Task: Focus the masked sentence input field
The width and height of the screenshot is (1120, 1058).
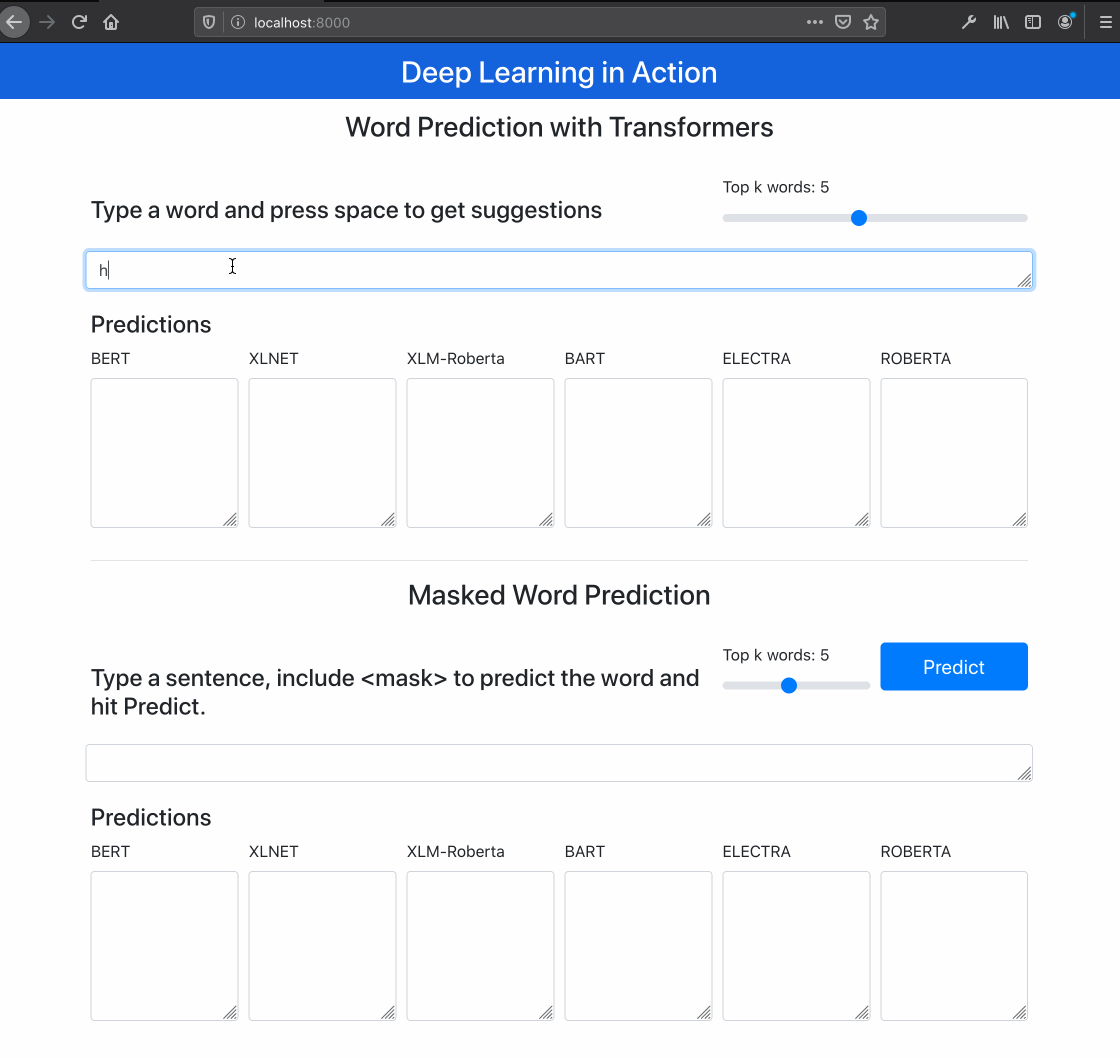Action: pos(559,763)
